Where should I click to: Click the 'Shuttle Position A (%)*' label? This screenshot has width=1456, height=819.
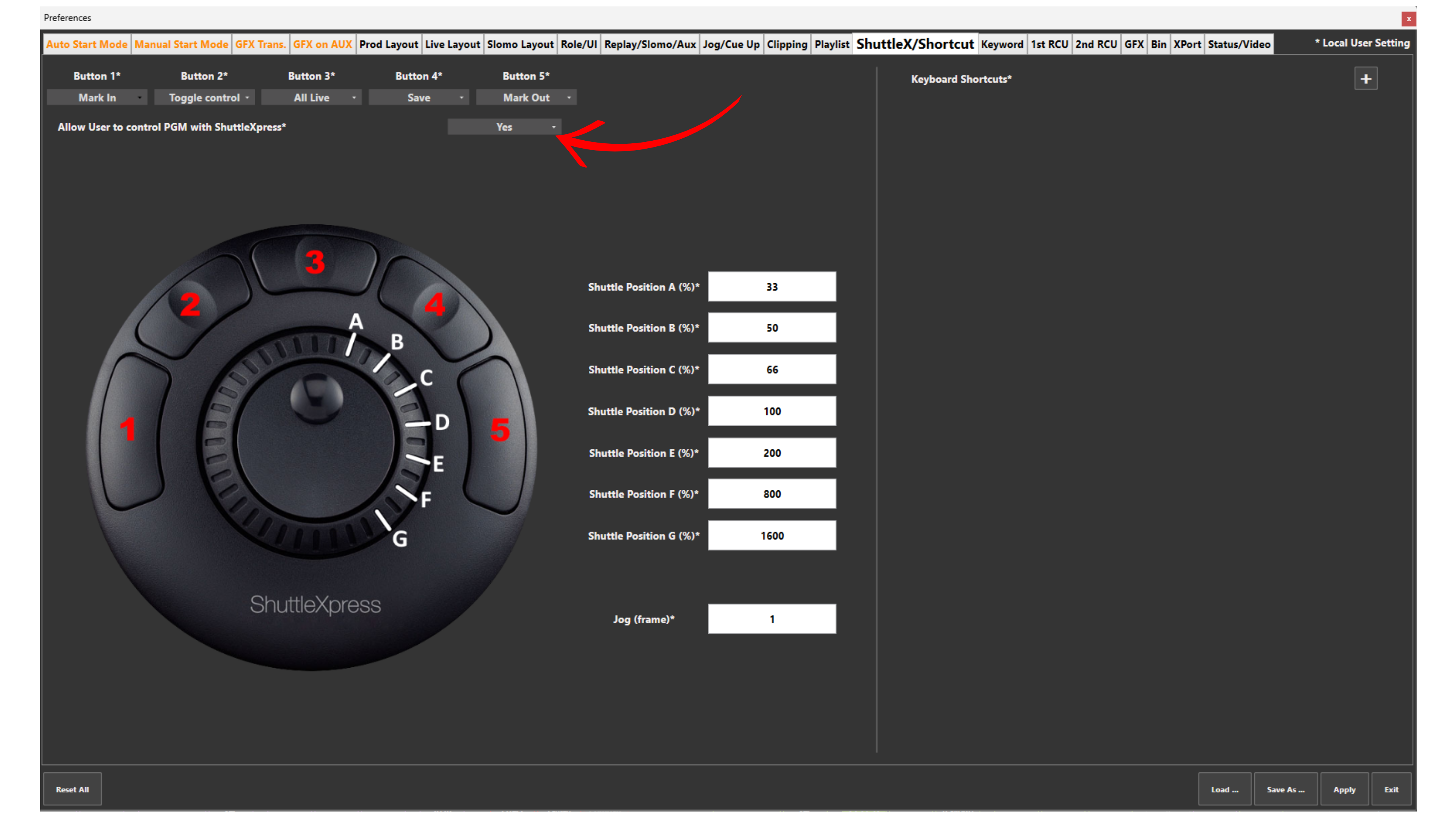pyautogui.click(x=644, y=287)
